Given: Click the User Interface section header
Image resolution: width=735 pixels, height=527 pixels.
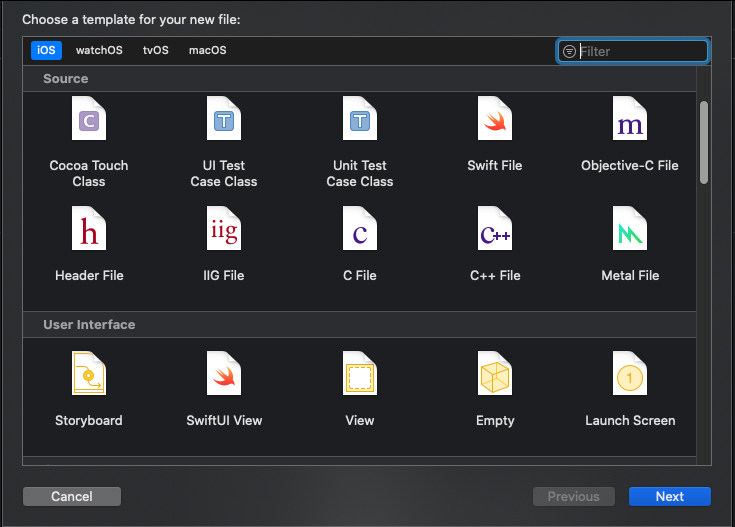Looking at the screenshot, I should (x=359, y=324).
